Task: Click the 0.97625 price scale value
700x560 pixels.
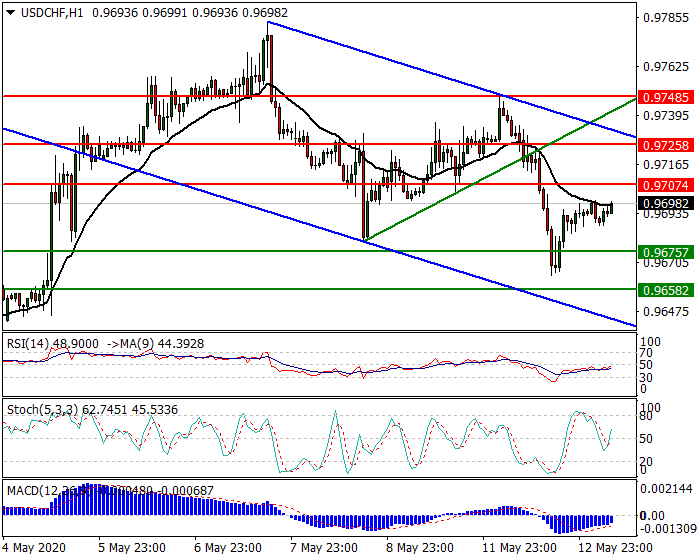Action: 666,67
